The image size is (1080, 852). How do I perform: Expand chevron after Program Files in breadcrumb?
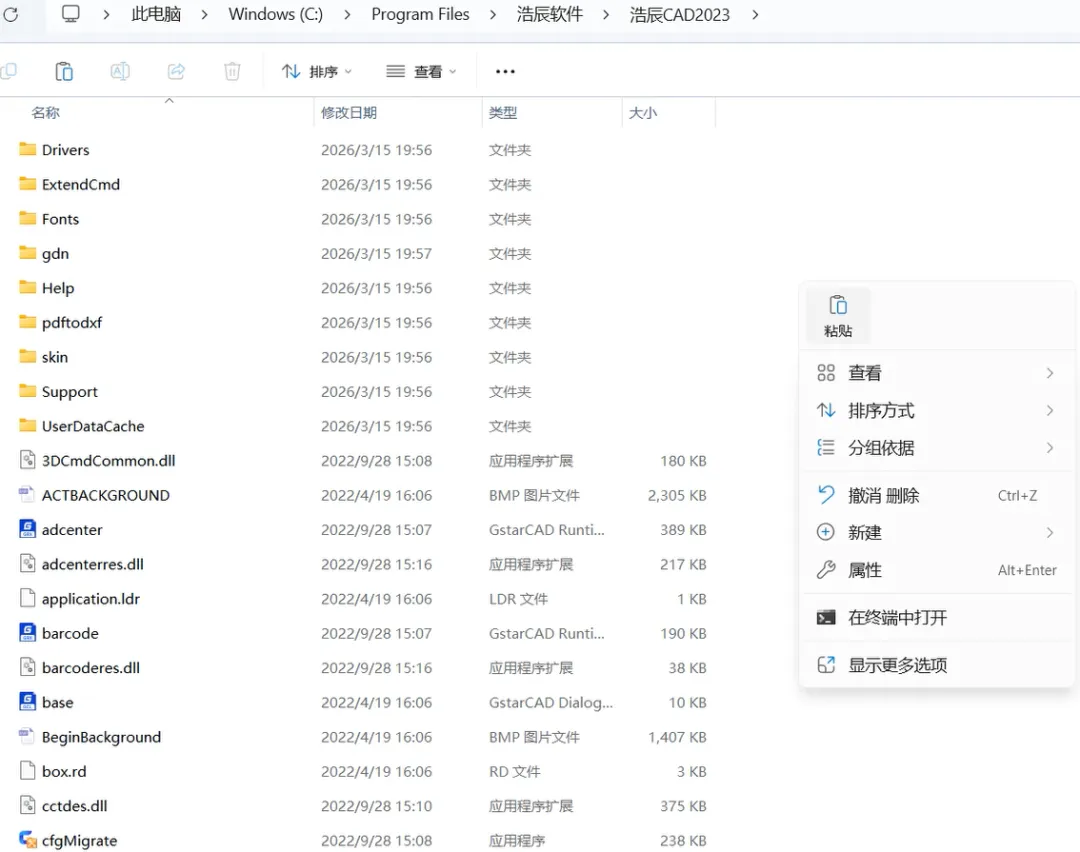[x=492, y=14]
